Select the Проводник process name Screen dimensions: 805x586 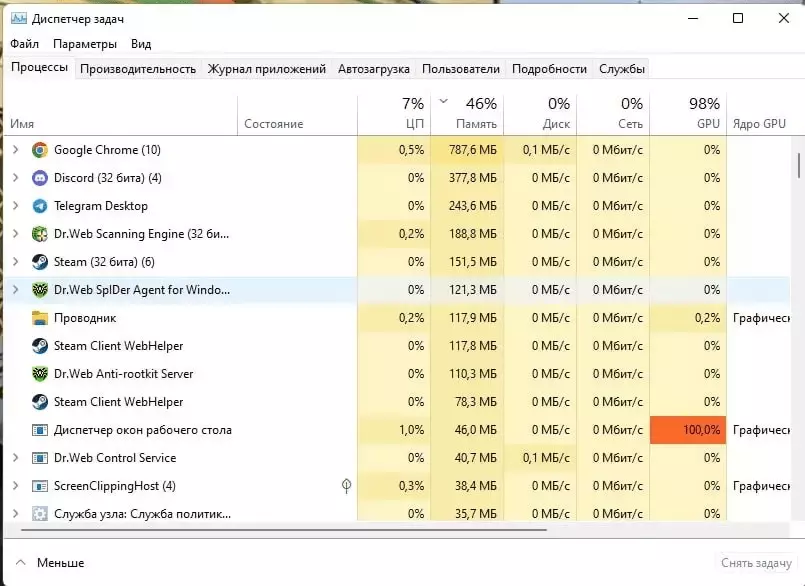click(x=85, y=318)
